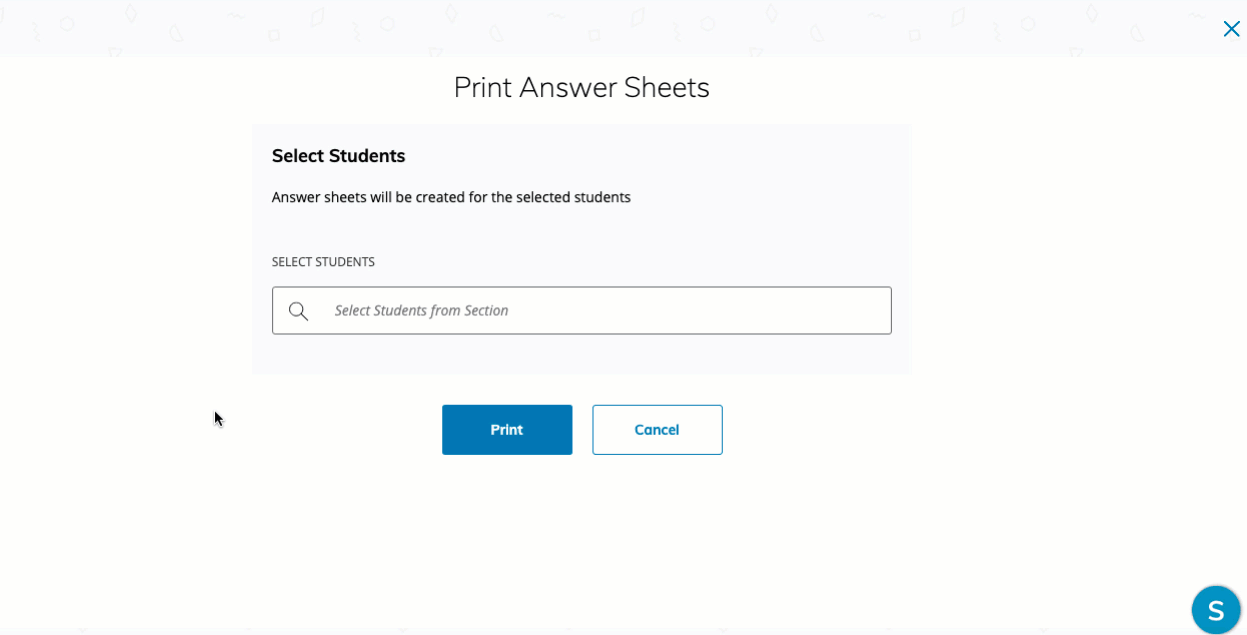Dismiss the dialog with the X icon
The height and width of the screenshot is (635, 1247).
click(1231, 29)
